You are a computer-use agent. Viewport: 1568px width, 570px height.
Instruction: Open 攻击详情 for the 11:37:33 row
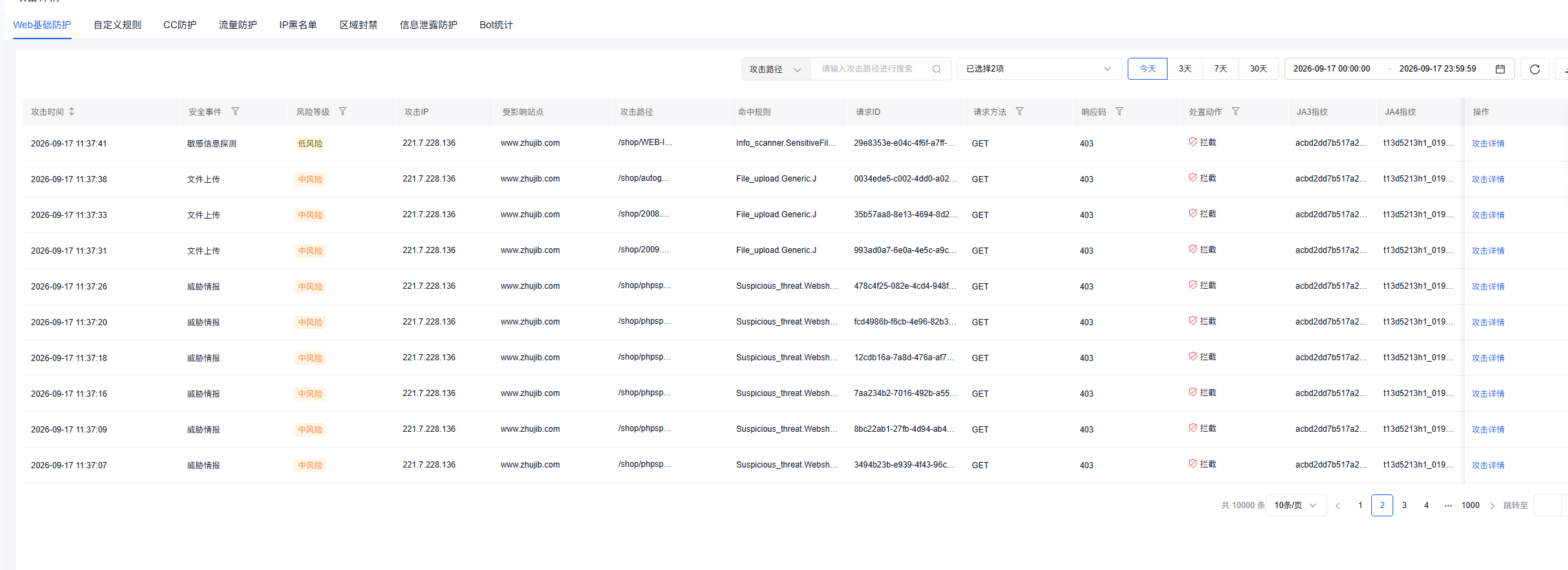1488,215
